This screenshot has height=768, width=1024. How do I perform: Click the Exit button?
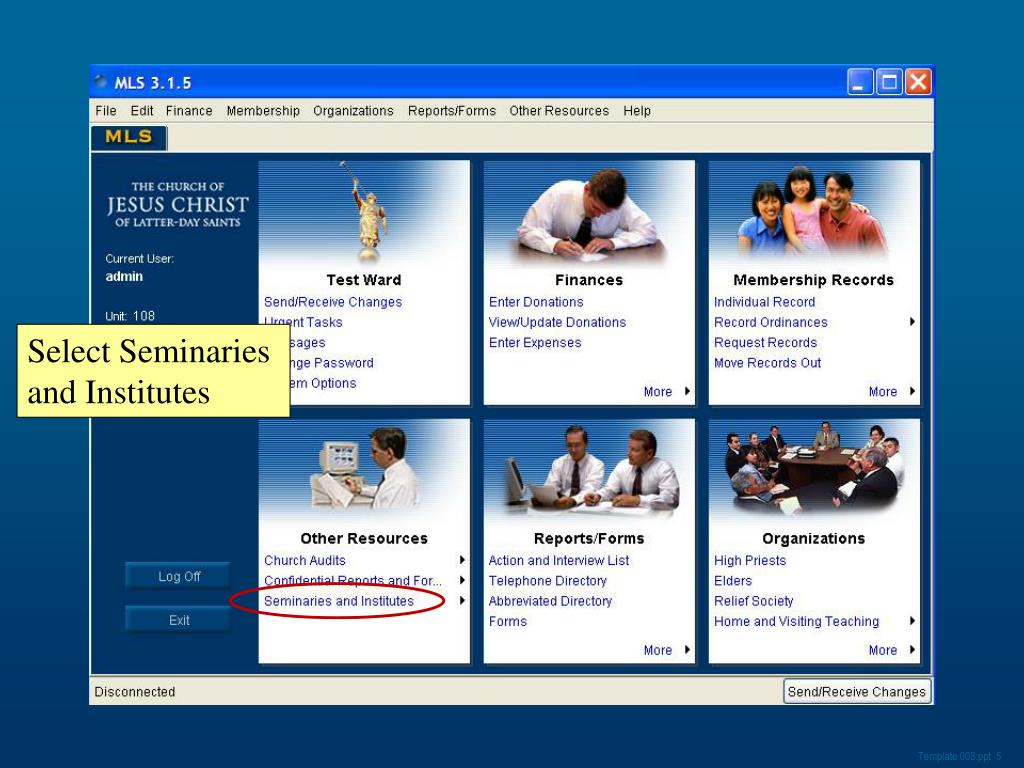coord(178,620)
